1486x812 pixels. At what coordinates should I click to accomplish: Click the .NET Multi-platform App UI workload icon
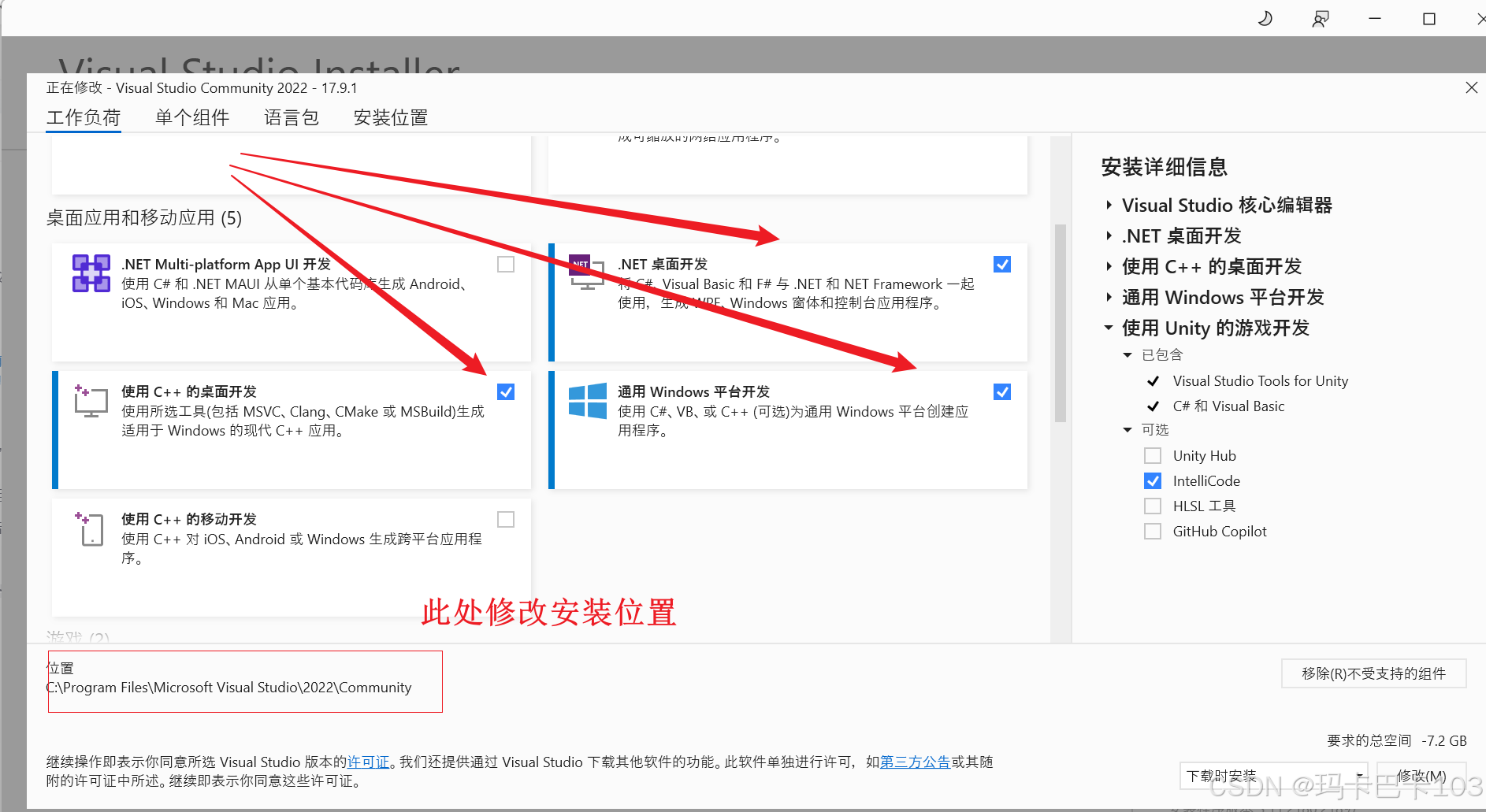[91, 273]
